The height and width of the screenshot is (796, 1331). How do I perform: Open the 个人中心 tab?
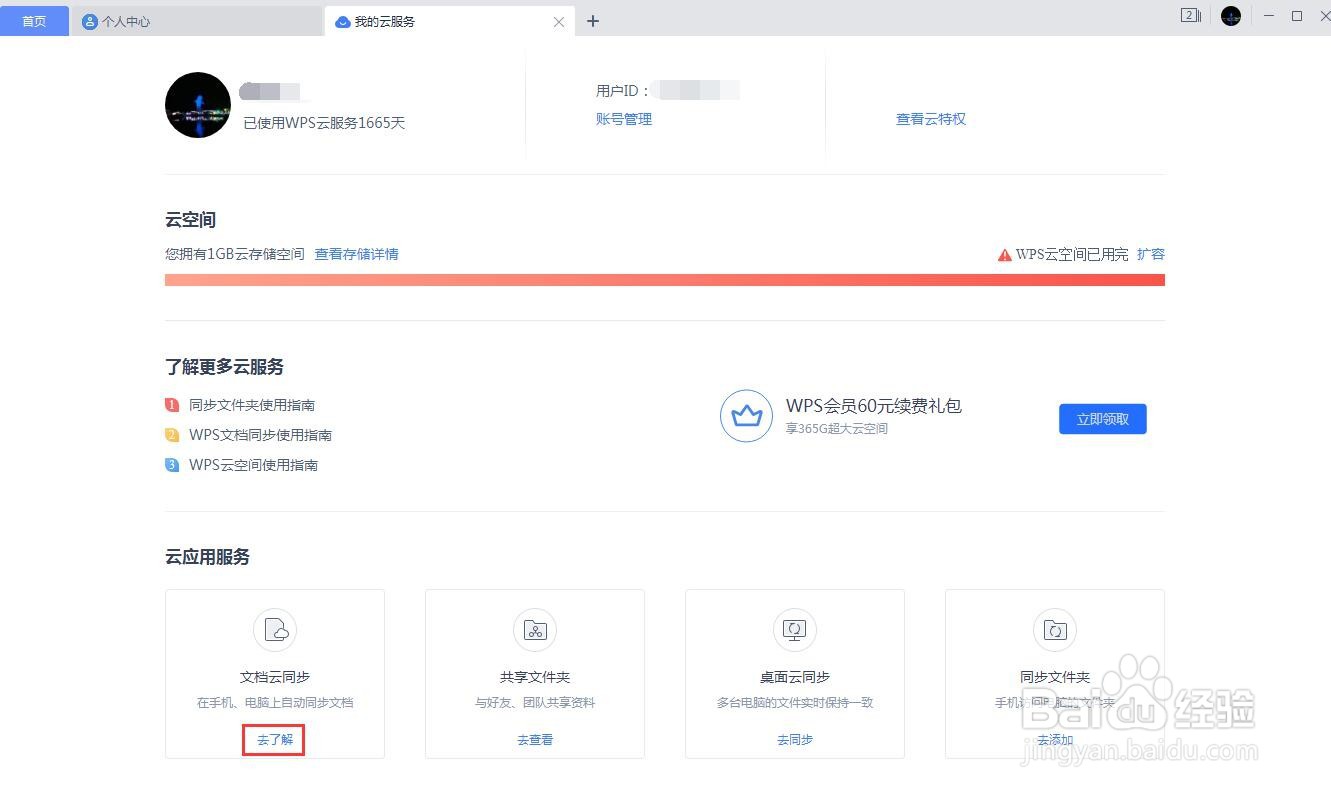click(198, 21)
